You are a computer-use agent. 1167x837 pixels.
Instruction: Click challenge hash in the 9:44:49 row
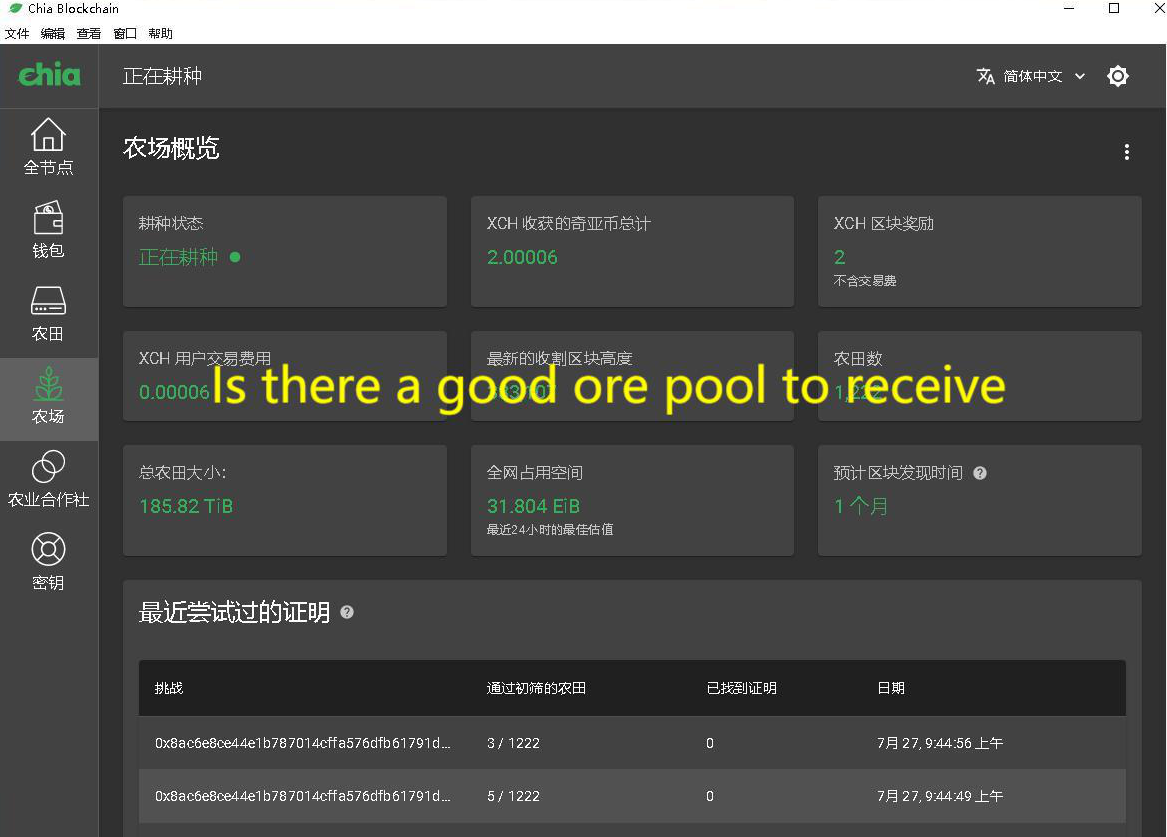tap(302, 796)
